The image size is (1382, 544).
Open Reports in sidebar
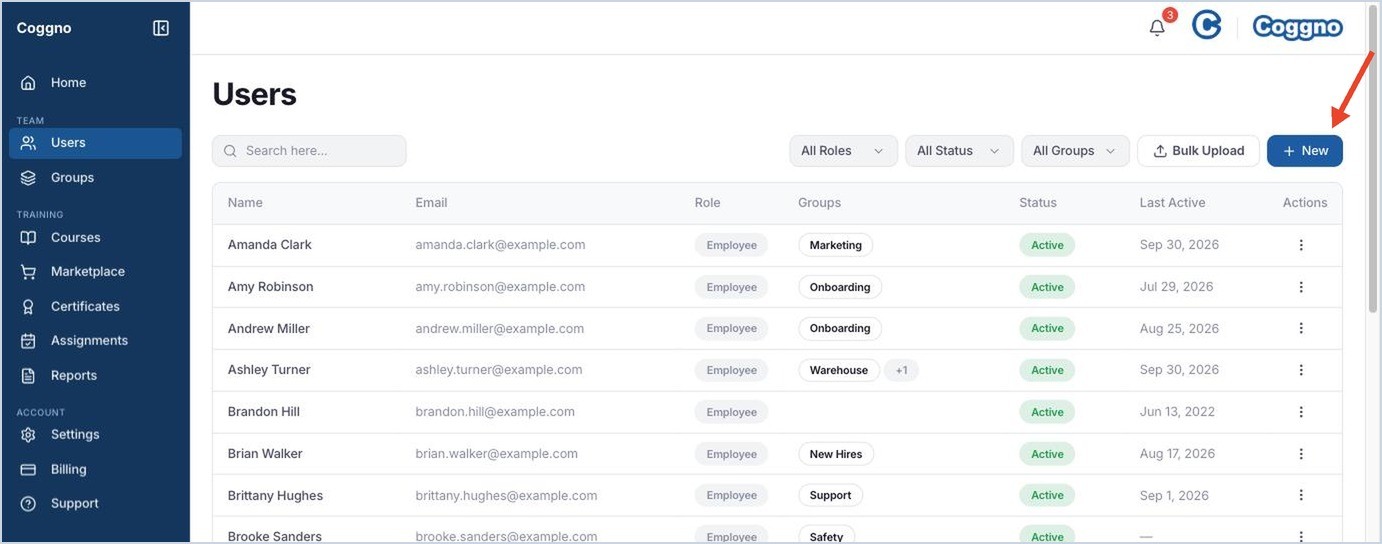click(95, 376)
